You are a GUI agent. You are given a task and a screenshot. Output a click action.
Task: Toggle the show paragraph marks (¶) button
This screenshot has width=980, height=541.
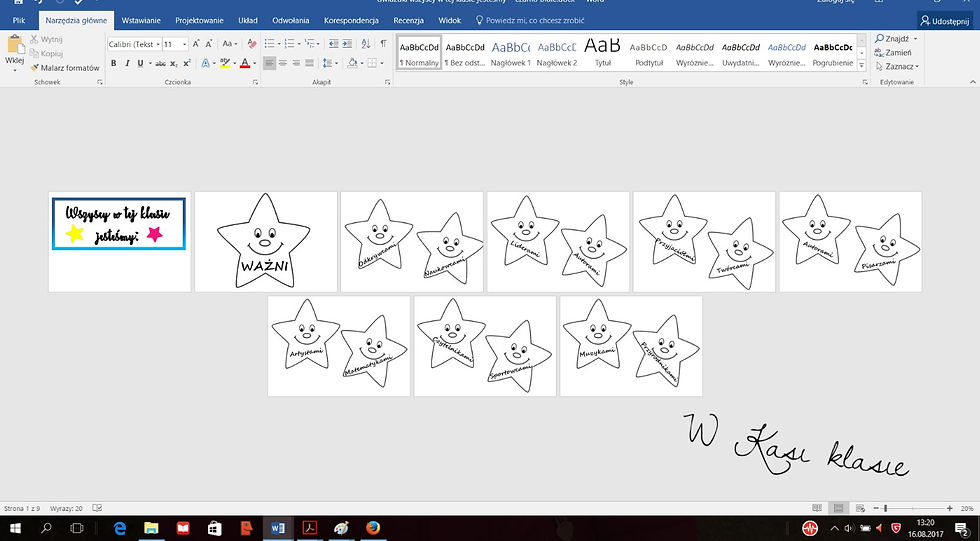tap(384, 44)
